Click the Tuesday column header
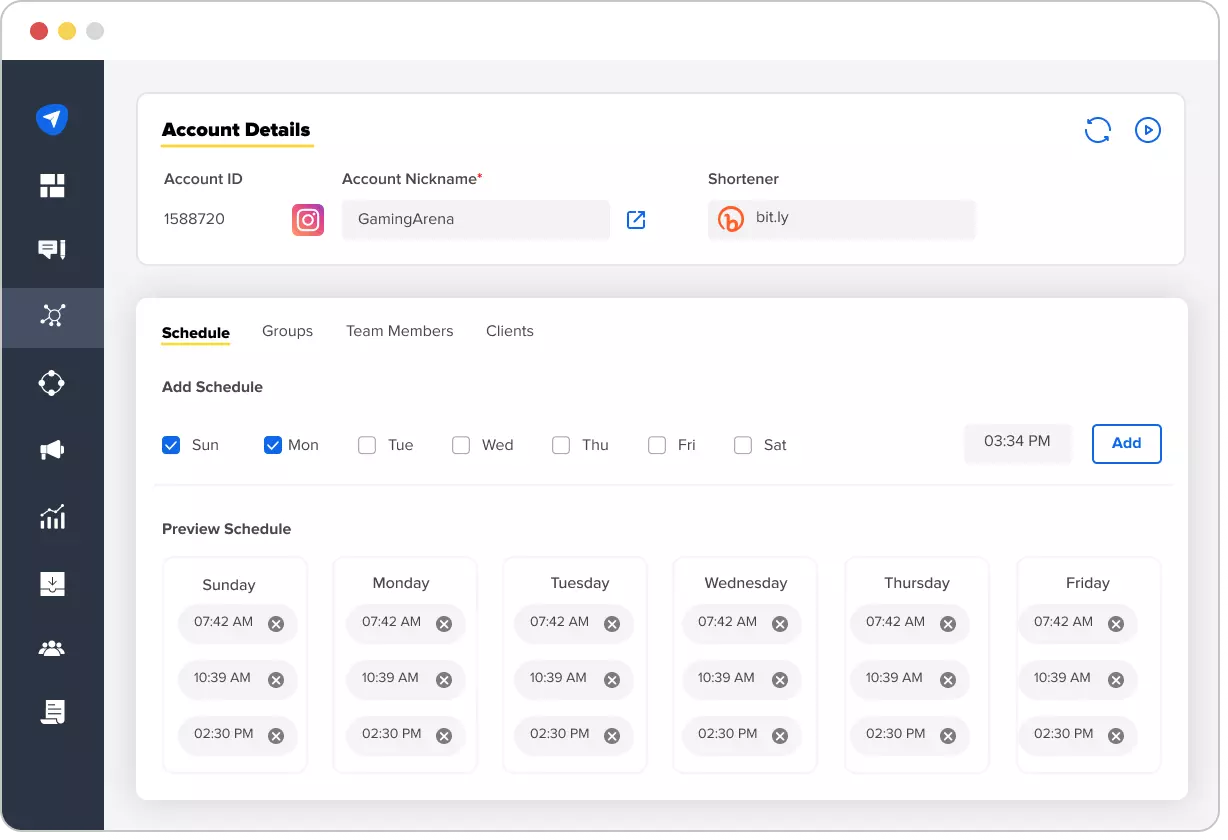Viewport: 1228px width, 840px height. coord(580,583)
